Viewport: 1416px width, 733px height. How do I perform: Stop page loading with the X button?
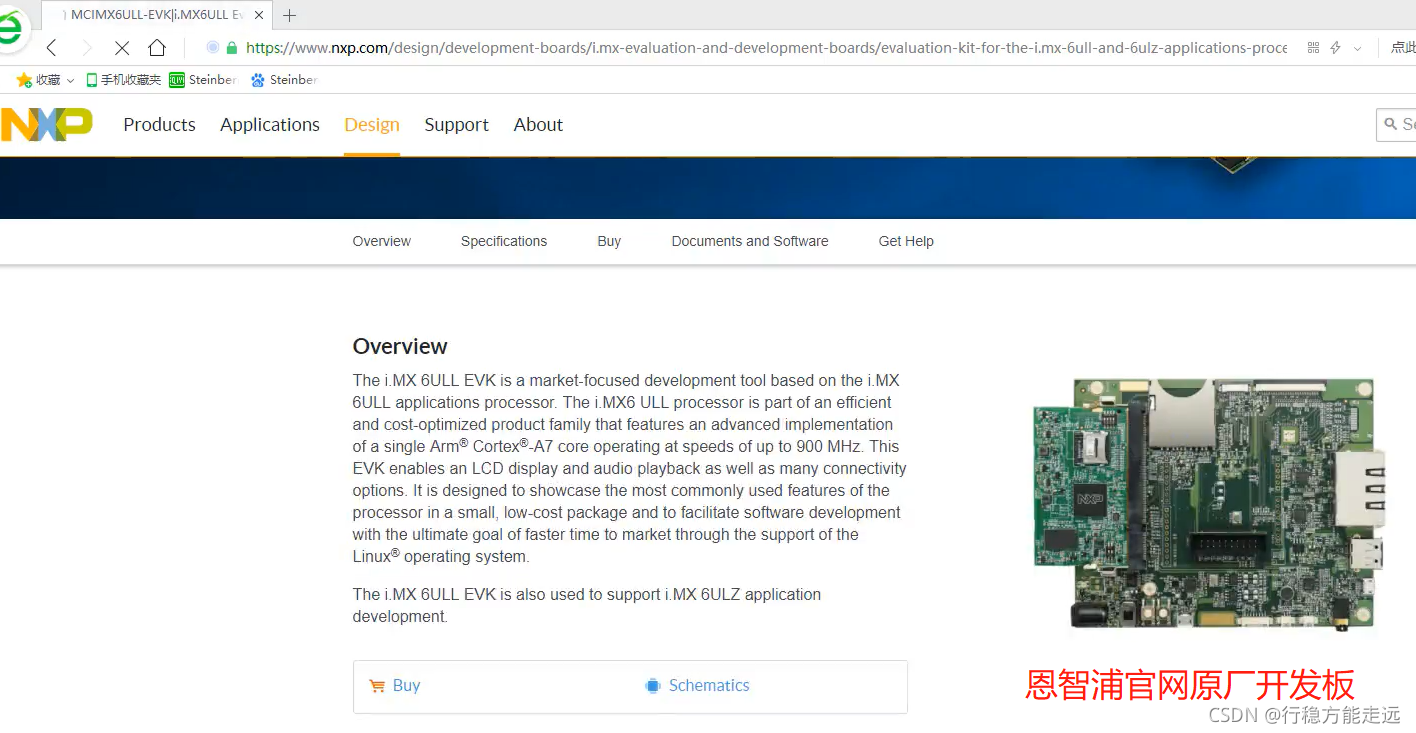click(x=121, y=47)
